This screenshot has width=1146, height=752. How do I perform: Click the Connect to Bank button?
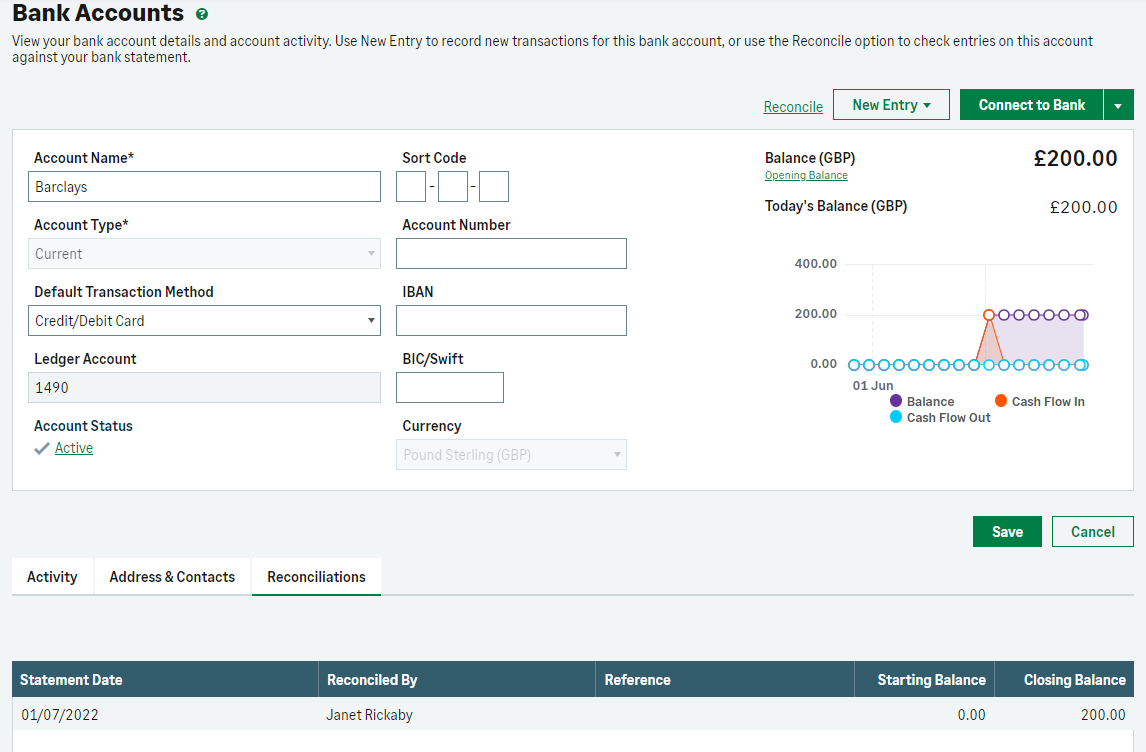pos(1031,105)
